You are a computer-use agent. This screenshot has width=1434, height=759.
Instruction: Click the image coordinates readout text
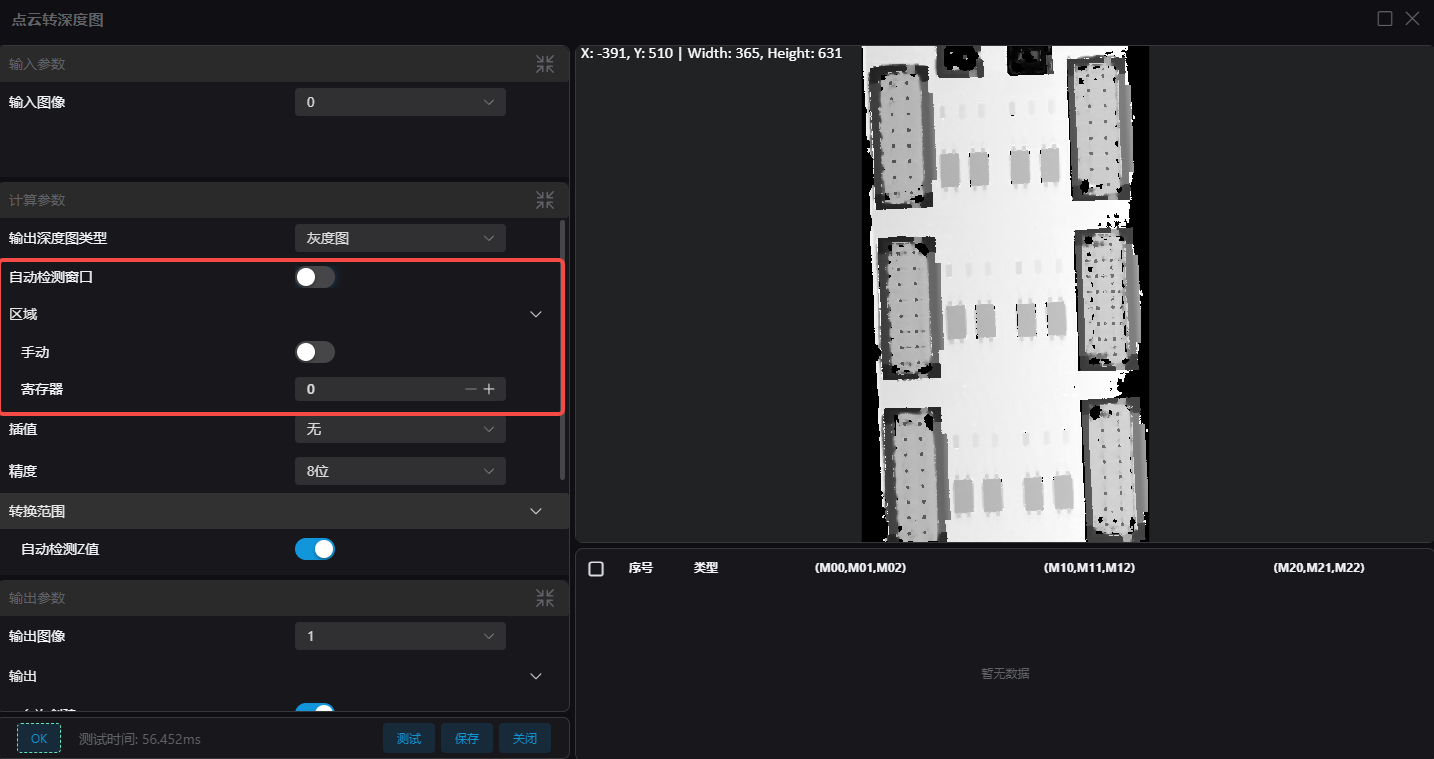(x=711, y=53)
